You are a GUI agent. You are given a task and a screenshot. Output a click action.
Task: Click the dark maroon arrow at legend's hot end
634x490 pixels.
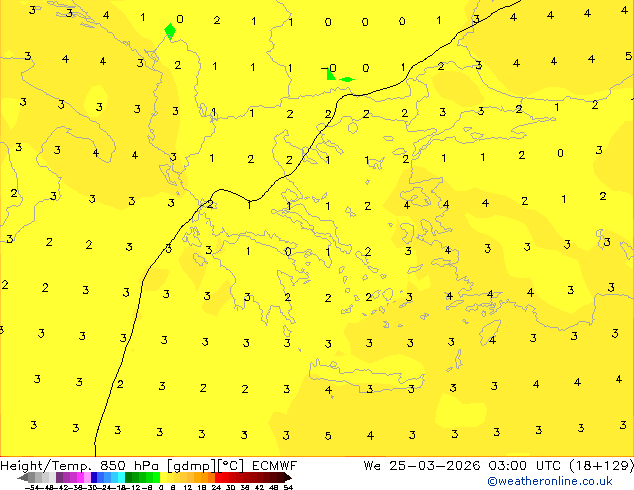(287, 478)
